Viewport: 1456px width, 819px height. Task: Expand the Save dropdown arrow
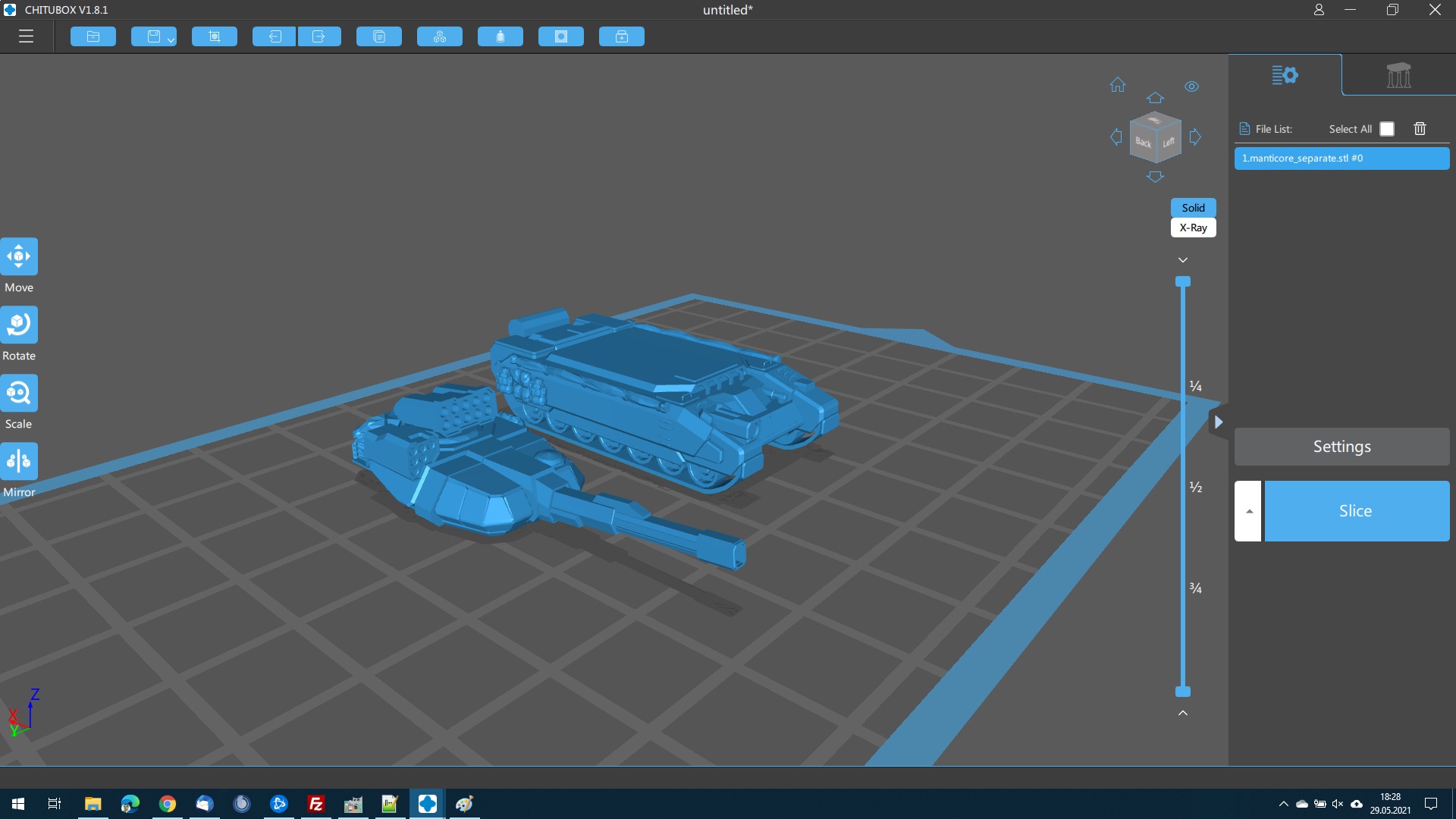coord(171,39)
